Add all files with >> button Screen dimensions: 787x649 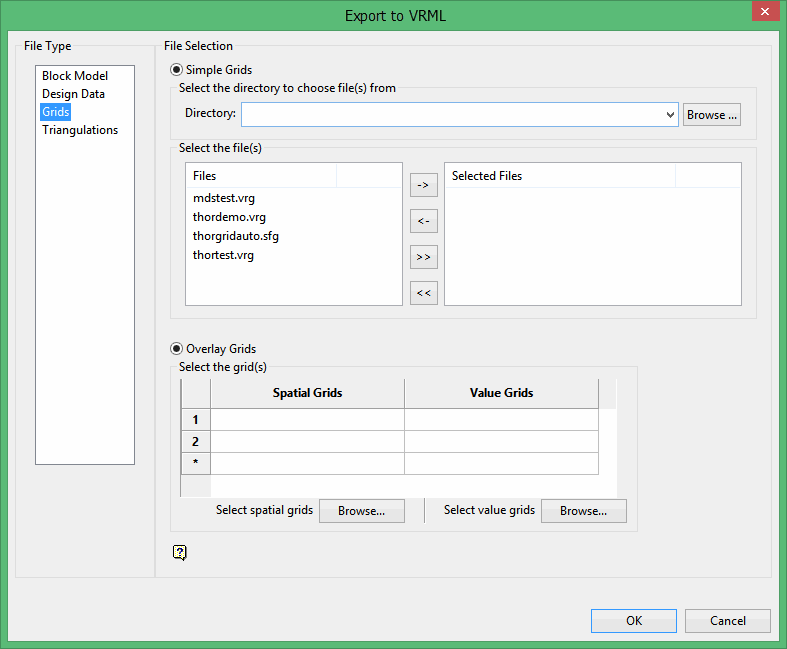(x=424, y=257)
